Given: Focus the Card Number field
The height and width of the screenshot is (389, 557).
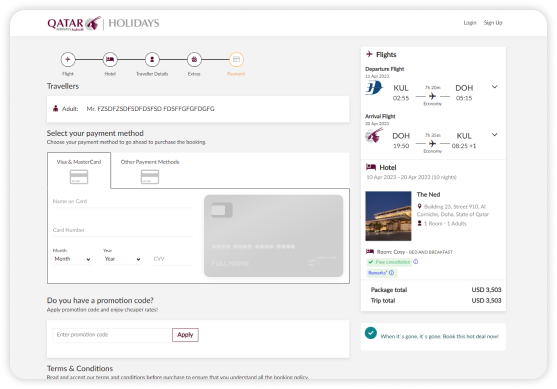Looking at the screenshot, I should tap(123, 230).
